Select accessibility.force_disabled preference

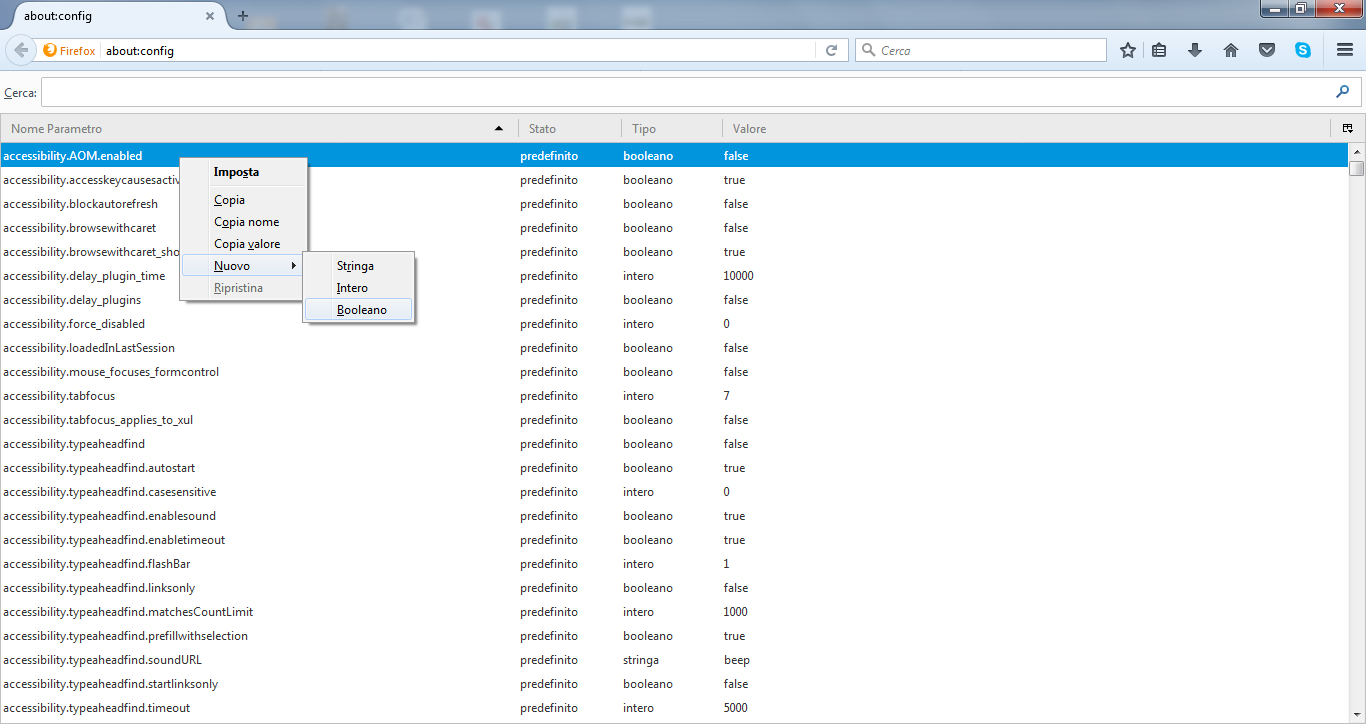coord(674,324)
